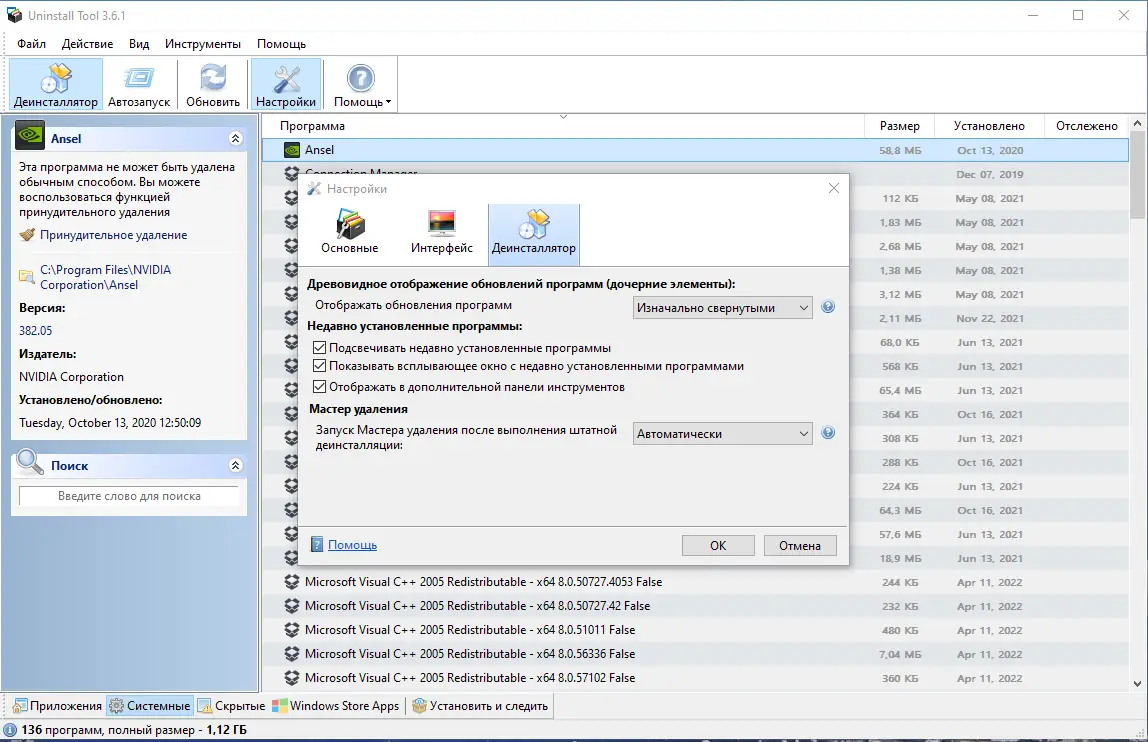1148x742 pixels.
Task: Toggle Показывать всплывающее окно checkbox
Action: pos(319,366)
